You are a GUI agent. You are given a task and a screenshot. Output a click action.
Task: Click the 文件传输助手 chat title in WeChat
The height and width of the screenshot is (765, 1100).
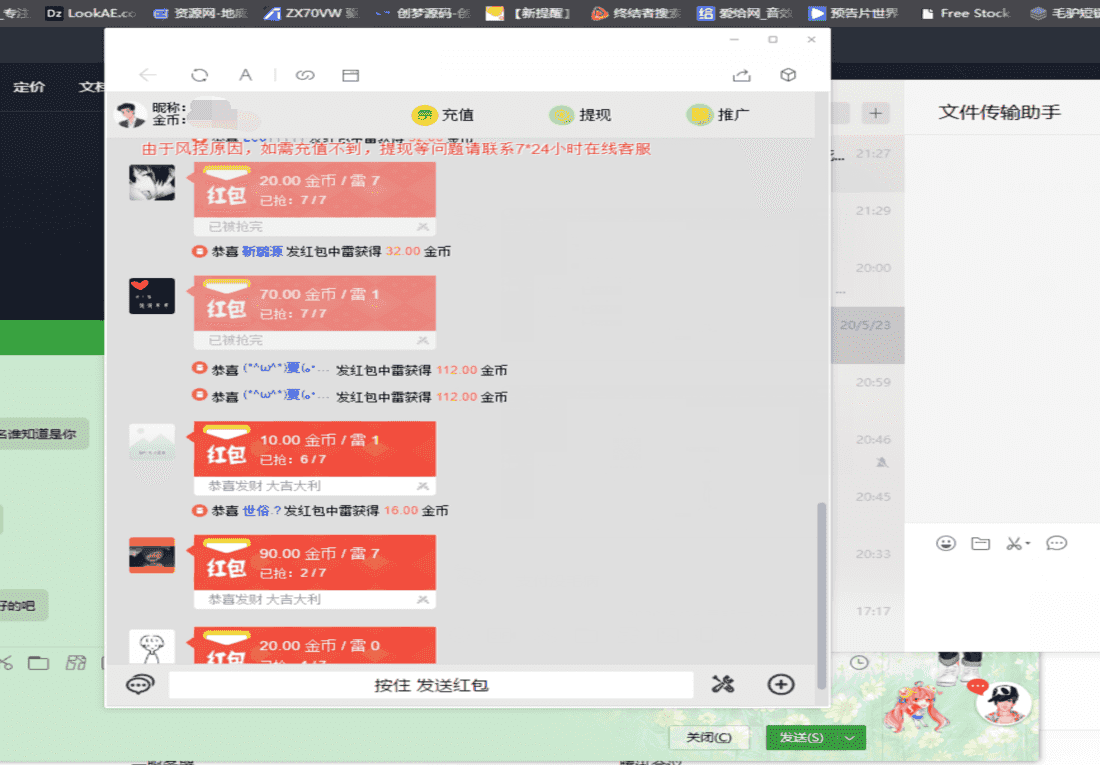[x=1000, y=112]
